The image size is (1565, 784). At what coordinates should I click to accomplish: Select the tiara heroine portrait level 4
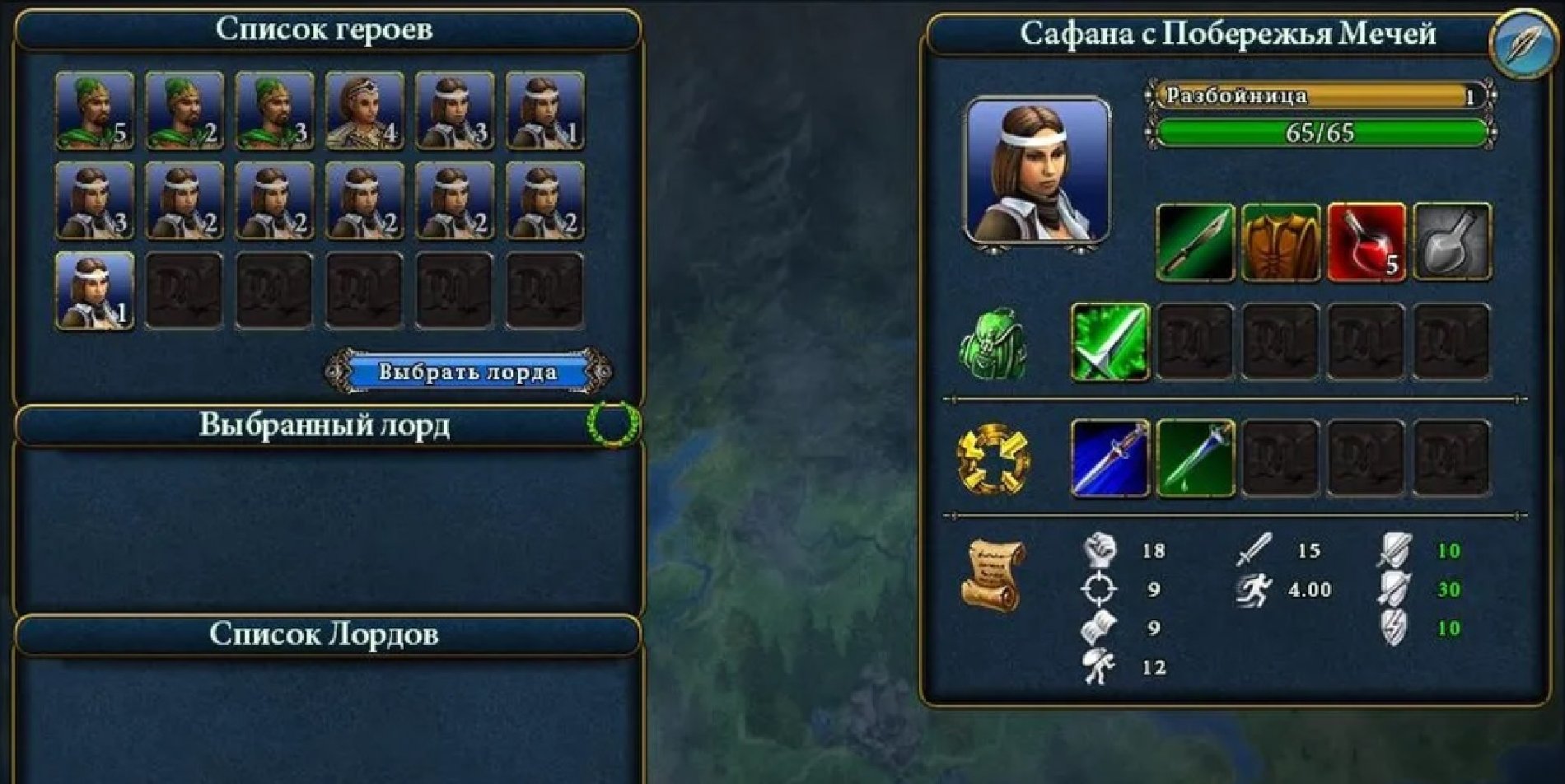tap(365, 111)
